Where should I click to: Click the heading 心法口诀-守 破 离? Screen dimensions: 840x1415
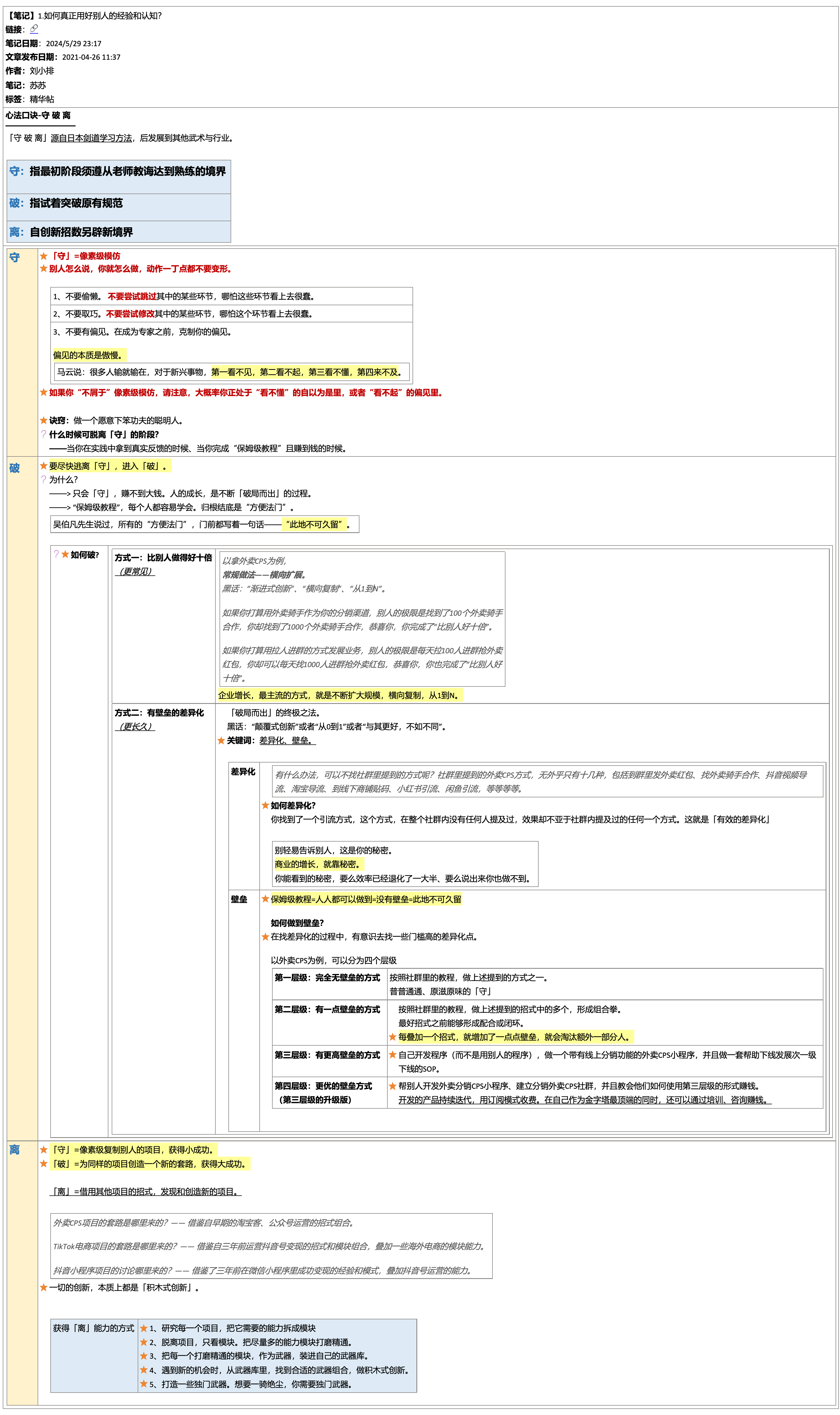click(x=38, y=115)
